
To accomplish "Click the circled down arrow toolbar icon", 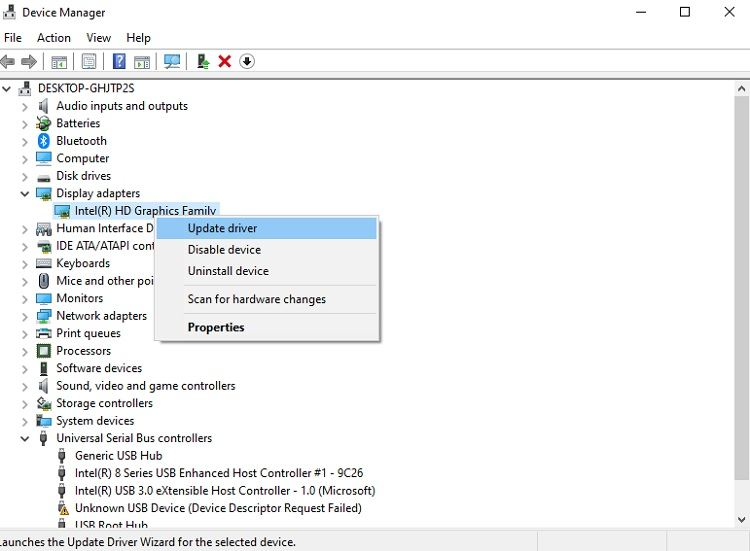I will click(247, 62).
